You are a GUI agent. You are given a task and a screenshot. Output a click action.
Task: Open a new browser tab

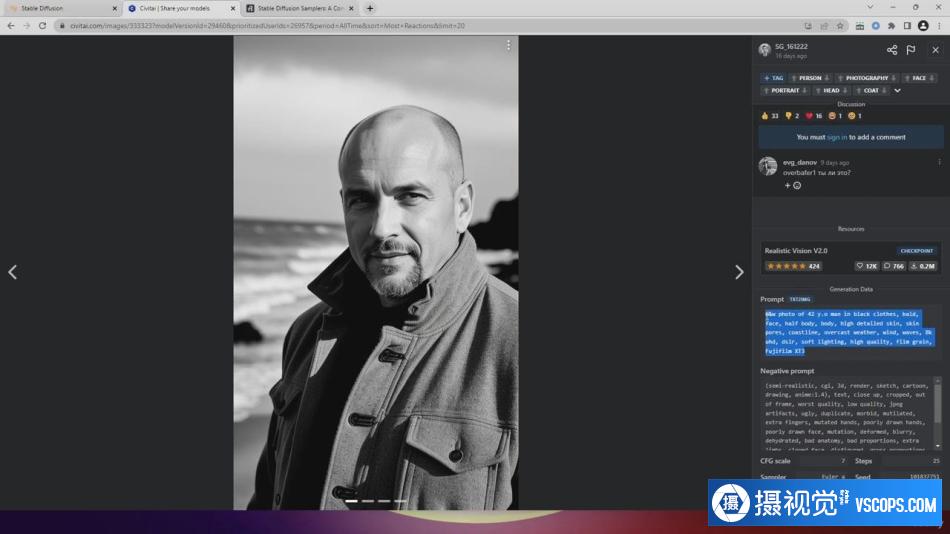click(x=370, y=8)
